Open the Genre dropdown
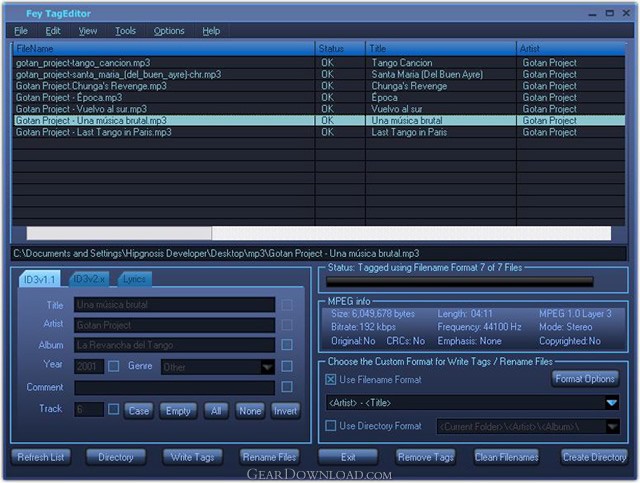 [x=267, y=367]
